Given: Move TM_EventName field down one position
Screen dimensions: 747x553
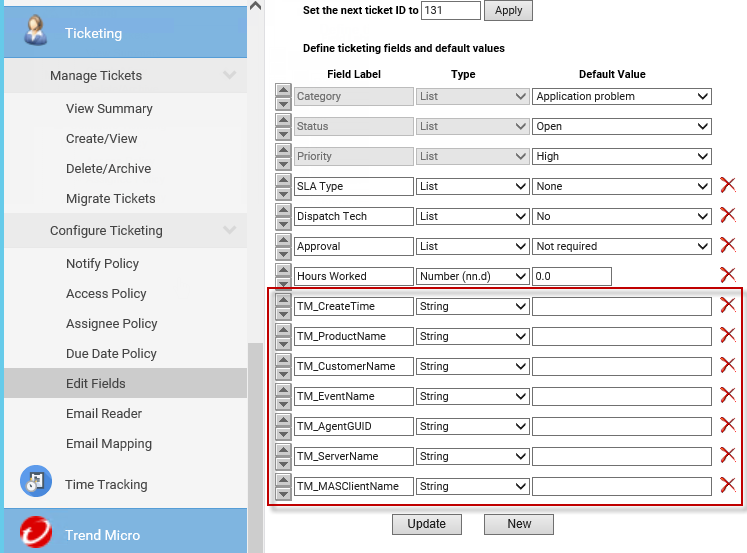Looking at the screenshot, I should [283, 402].
